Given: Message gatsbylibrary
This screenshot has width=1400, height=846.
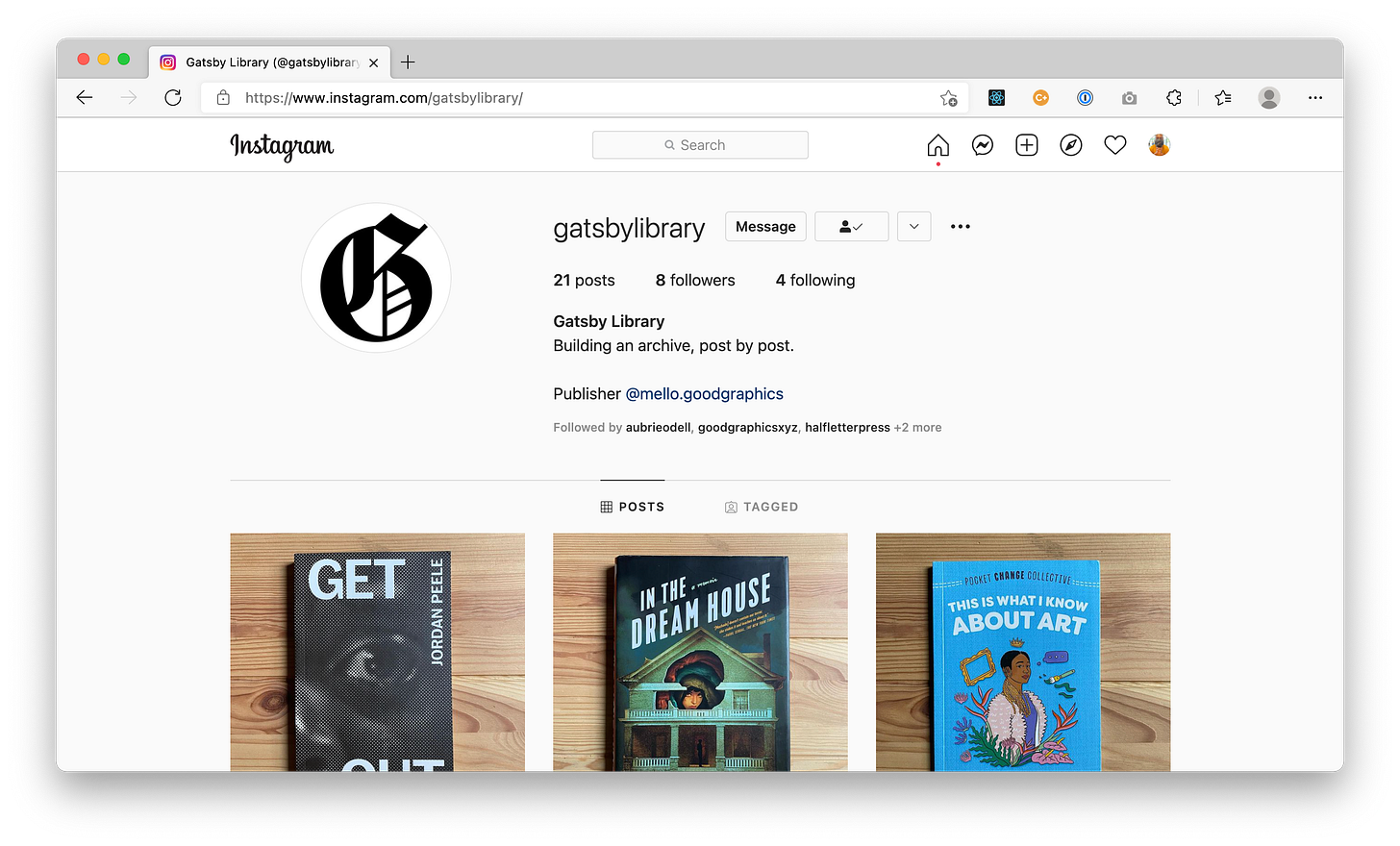Looking at the screenshot, I should pyautogui.click(x=765, y=227).
